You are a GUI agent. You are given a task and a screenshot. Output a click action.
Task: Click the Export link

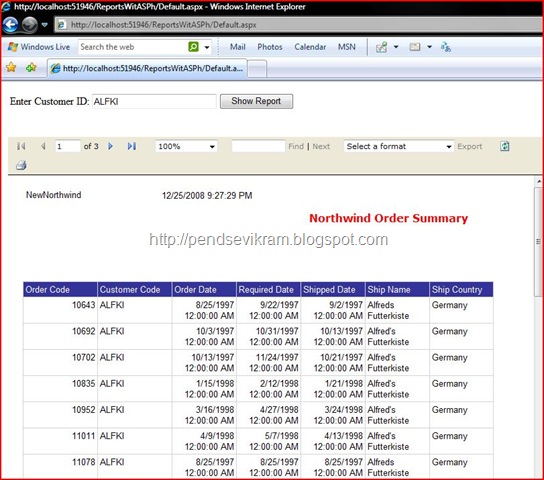[x=469, y=146]
